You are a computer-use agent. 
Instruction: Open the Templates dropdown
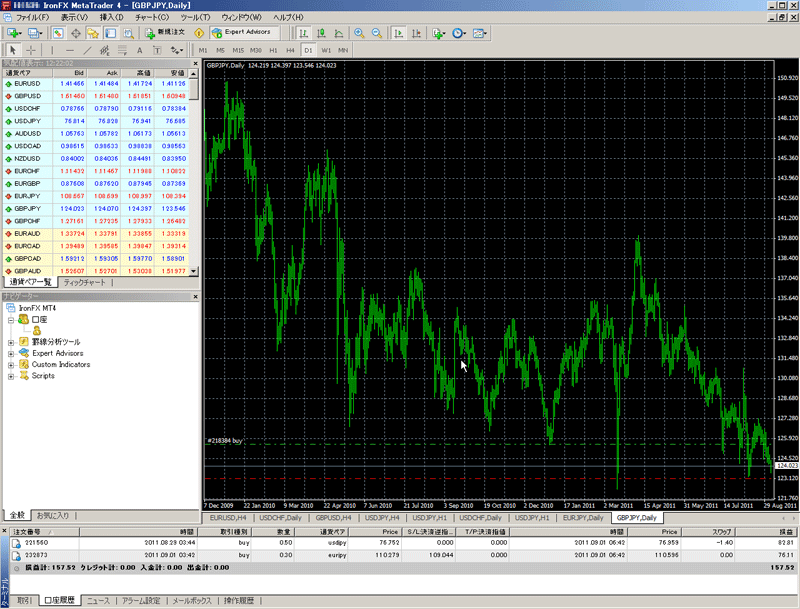tap(480, 33)
